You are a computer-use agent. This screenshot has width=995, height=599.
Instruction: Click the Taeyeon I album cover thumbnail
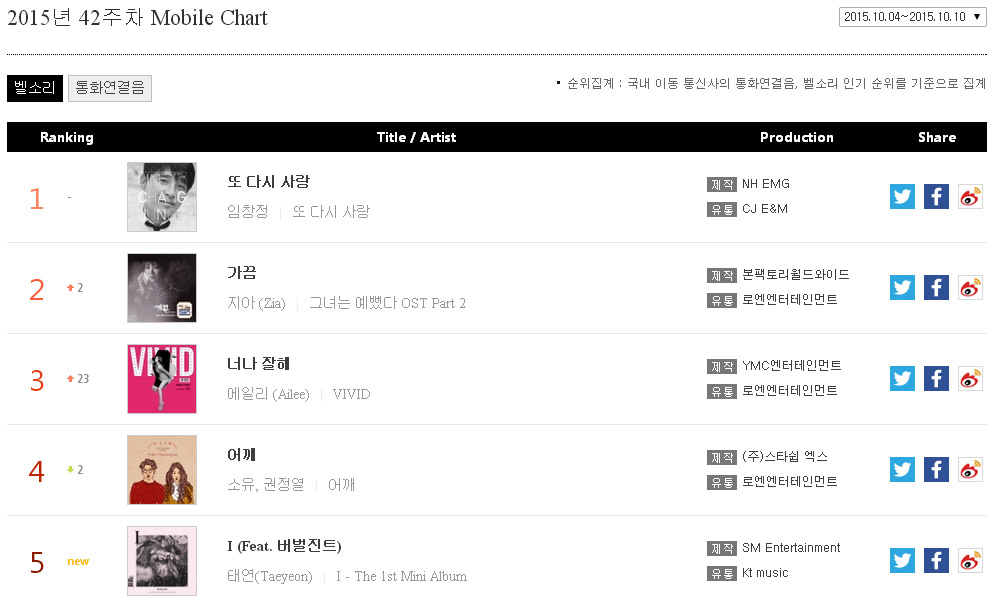[162, 561]
